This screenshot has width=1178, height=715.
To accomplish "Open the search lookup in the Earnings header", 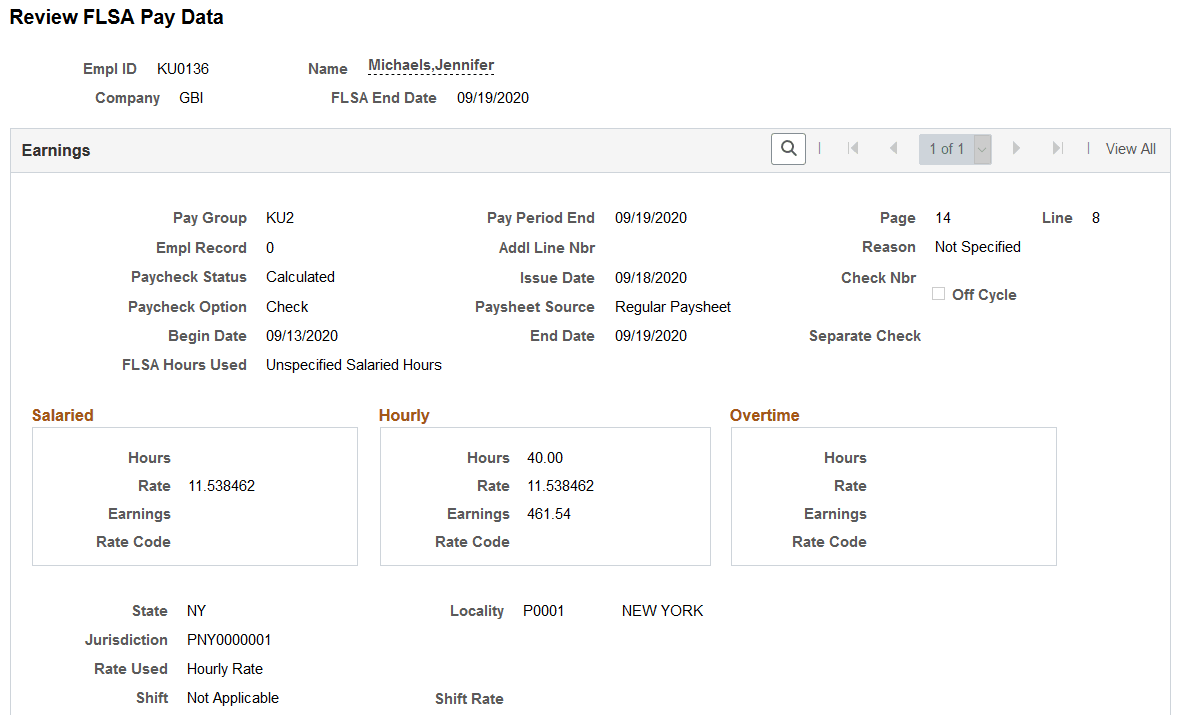I will coord(788,148).
